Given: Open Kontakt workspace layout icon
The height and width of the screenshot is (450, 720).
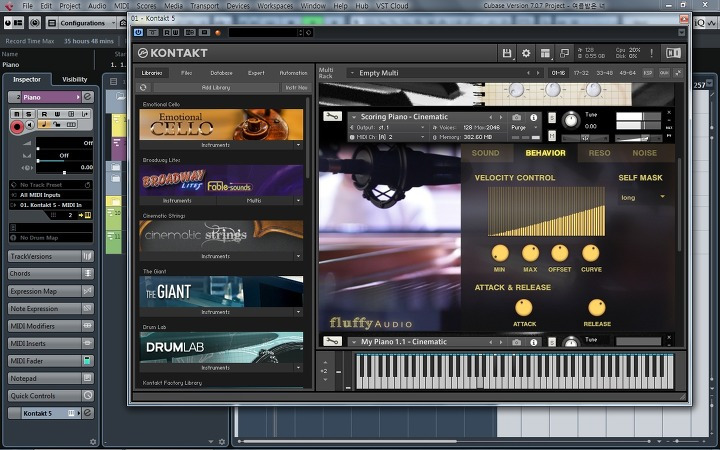Looking at the screenshot, I should (x=545, y=53).
